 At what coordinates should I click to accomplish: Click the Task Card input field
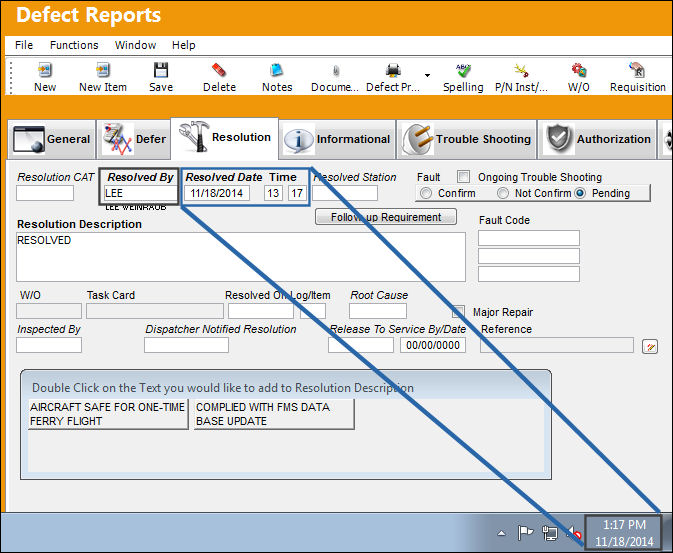tap(155, 311)
